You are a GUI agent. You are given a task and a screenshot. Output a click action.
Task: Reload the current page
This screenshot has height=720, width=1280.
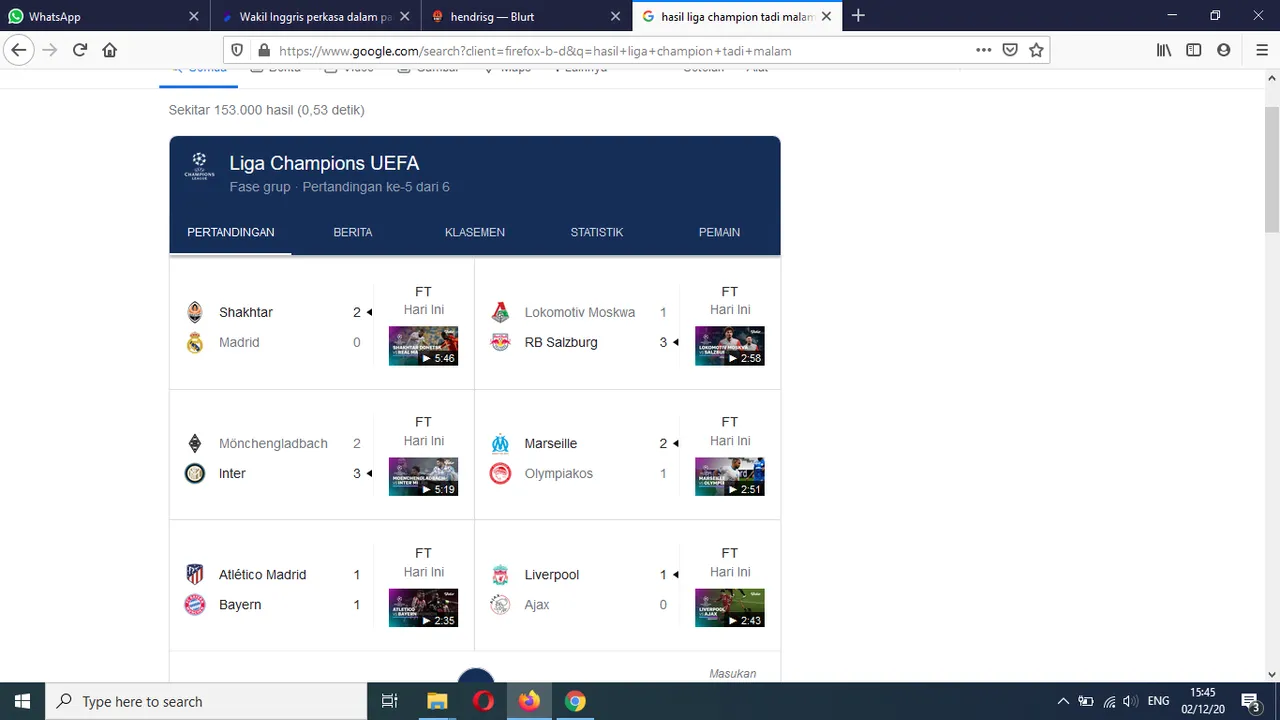80,50
